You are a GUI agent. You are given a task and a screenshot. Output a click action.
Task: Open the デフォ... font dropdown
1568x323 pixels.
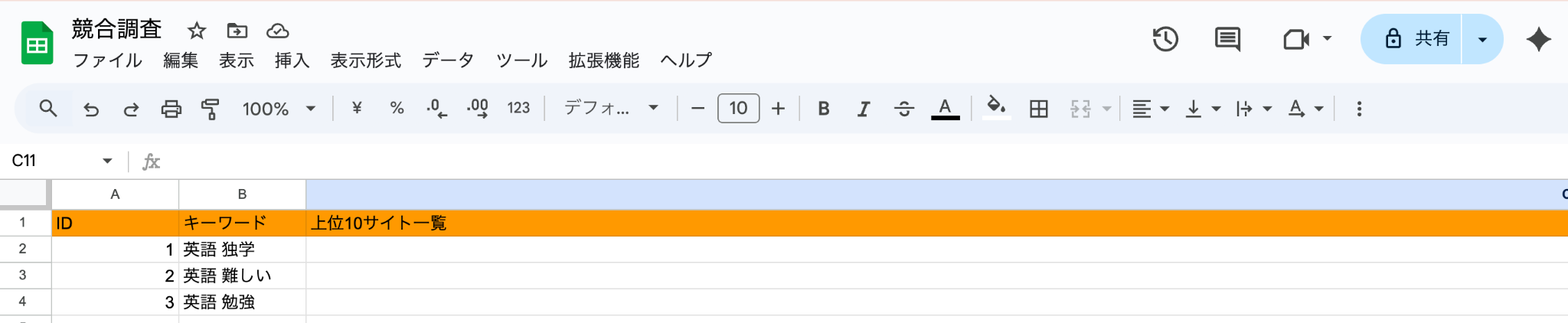[610, 109]
